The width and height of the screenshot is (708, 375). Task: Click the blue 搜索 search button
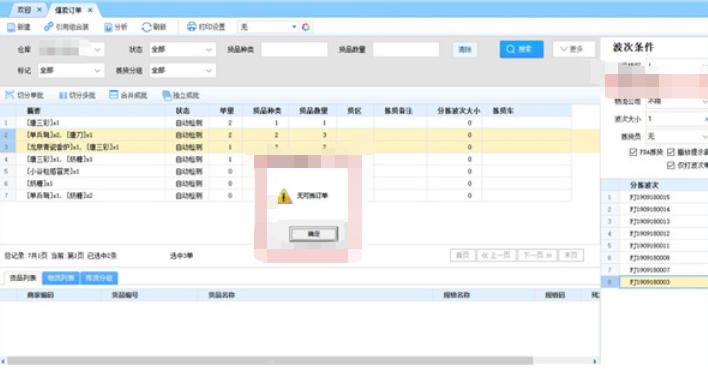(x=521, y=49)
